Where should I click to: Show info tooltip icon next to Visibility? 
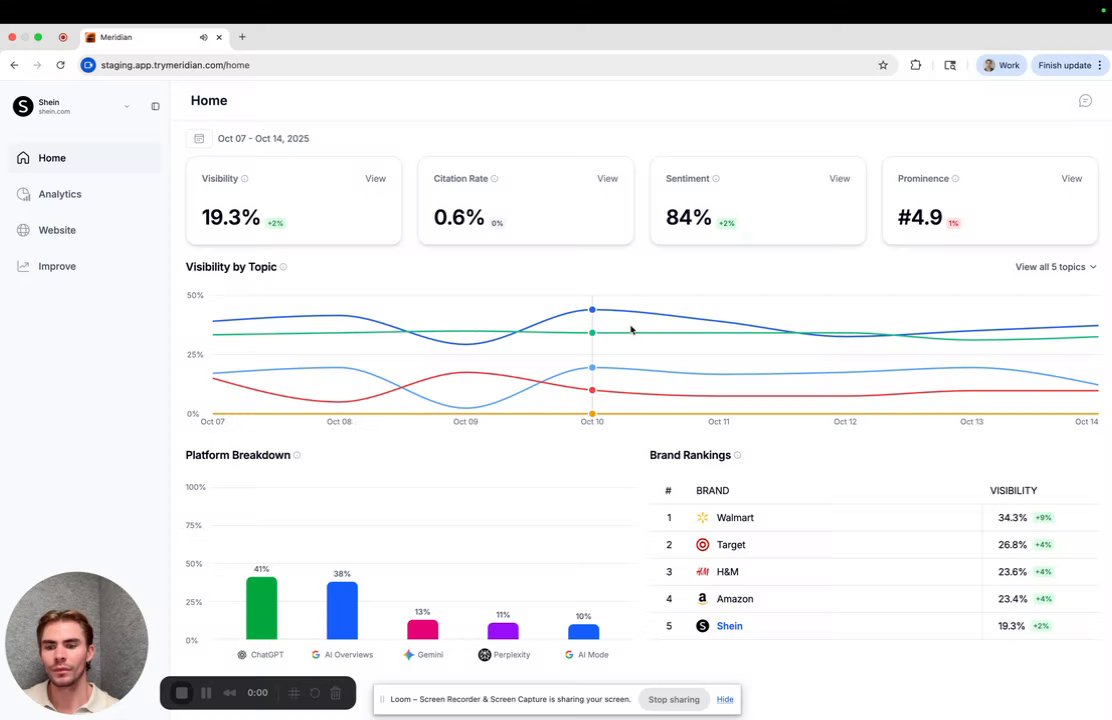245,179
